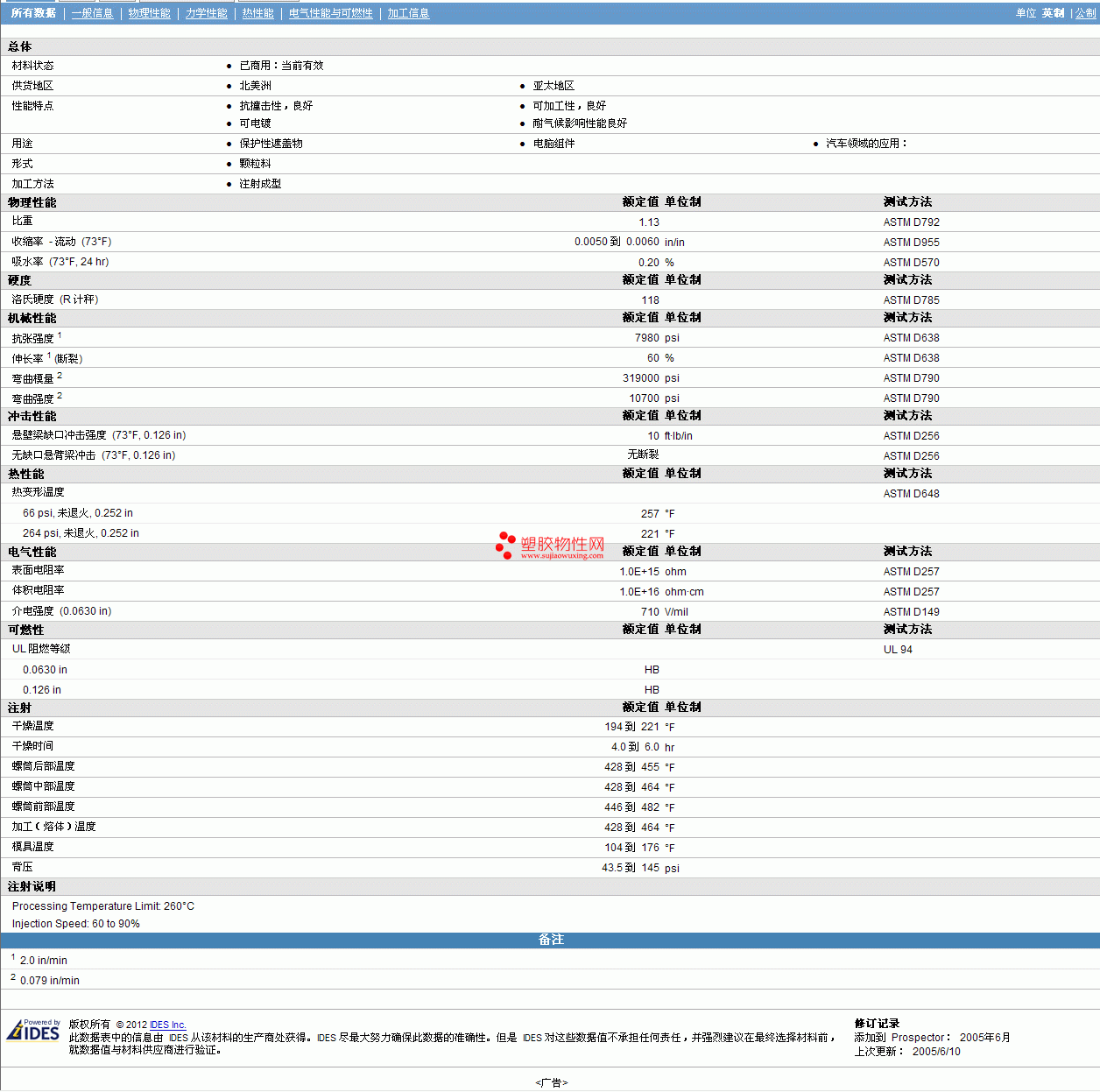Select the 可电镀 feature text
Screen dimensions: 1100x1092
(255, 123)
